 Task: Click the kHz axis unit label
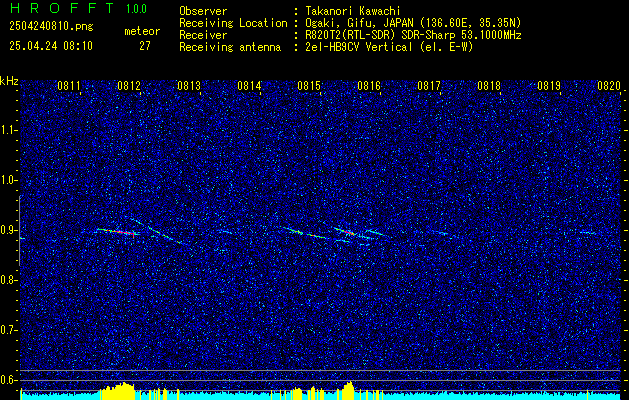[9, 81]
